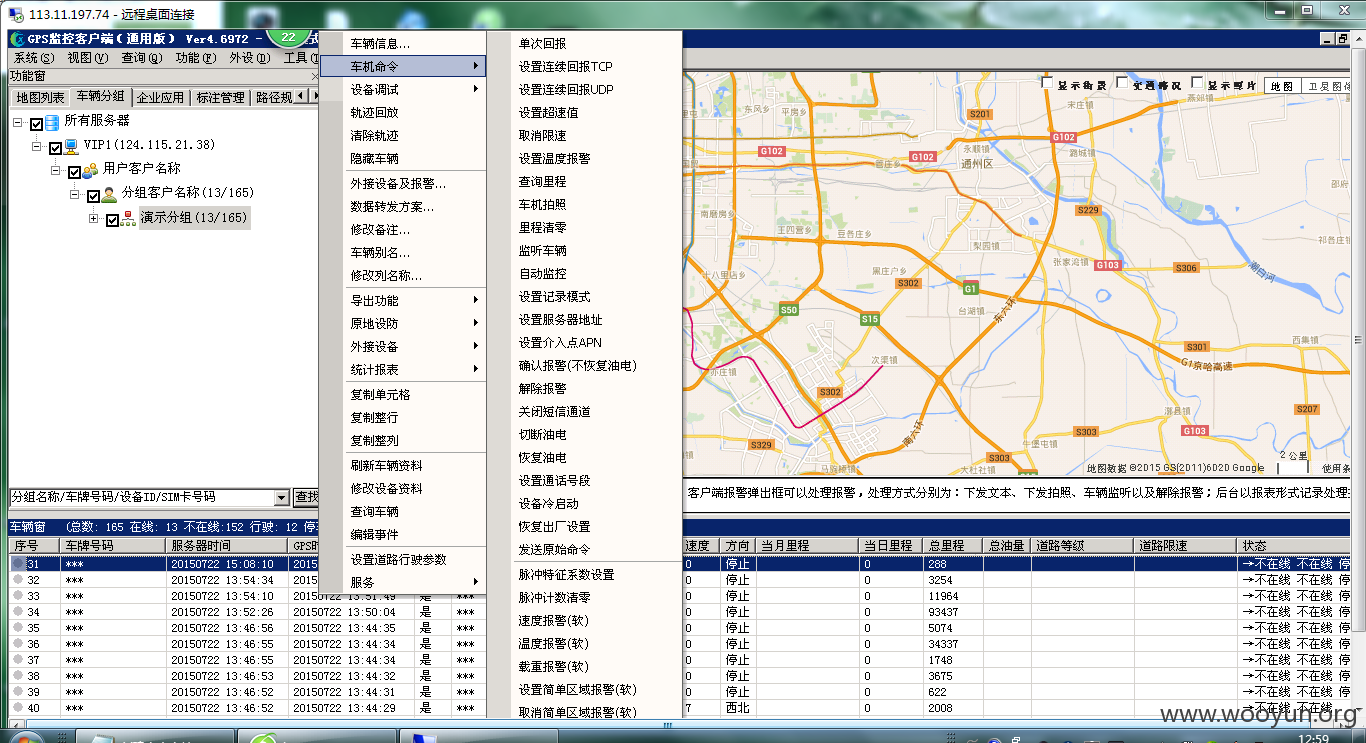Click the GPS client app logo icon
Screen dimensions: 1366x743
click(17, 39)
